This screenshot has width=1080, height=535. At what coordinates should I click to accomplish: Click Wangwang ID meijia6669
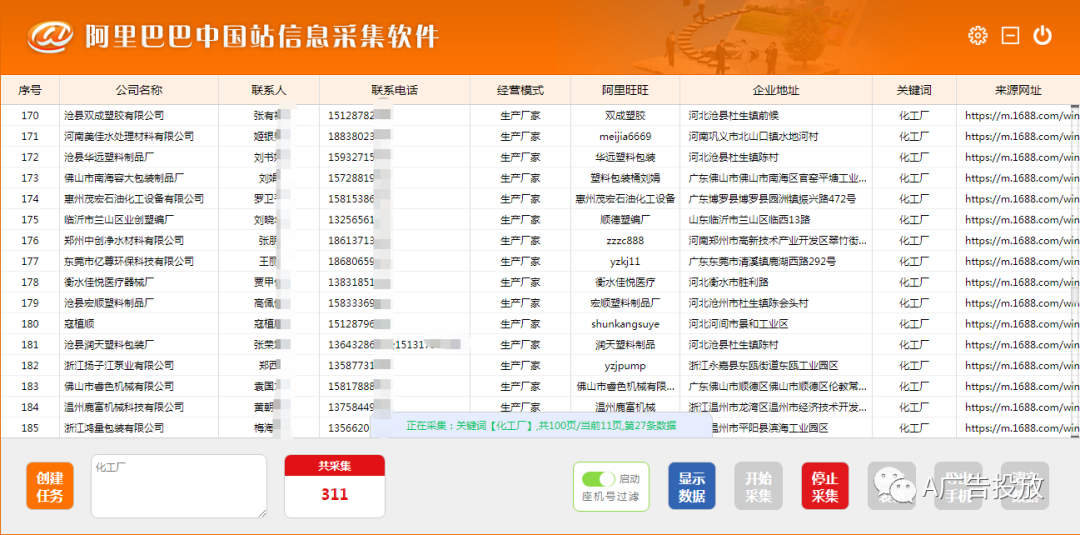coord(625,136)
